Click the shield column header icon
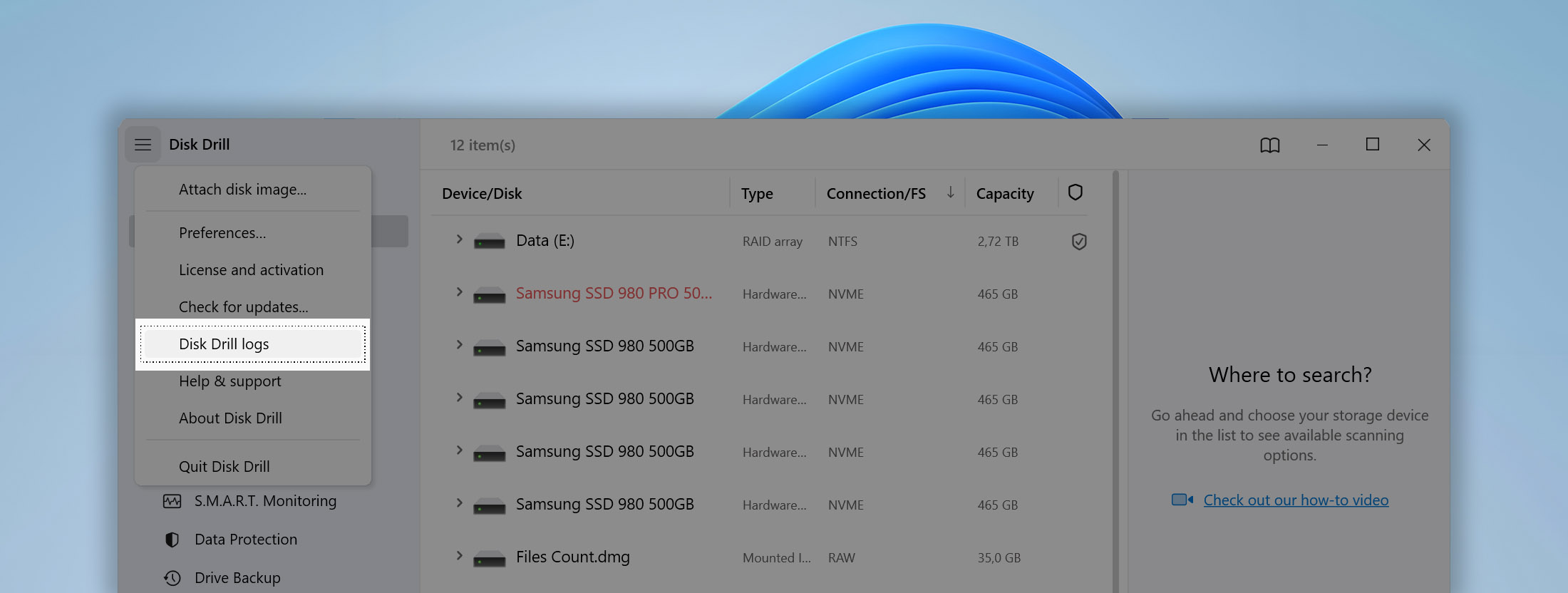Screen dimensions: 1568x593 [x=1076, y=192]
